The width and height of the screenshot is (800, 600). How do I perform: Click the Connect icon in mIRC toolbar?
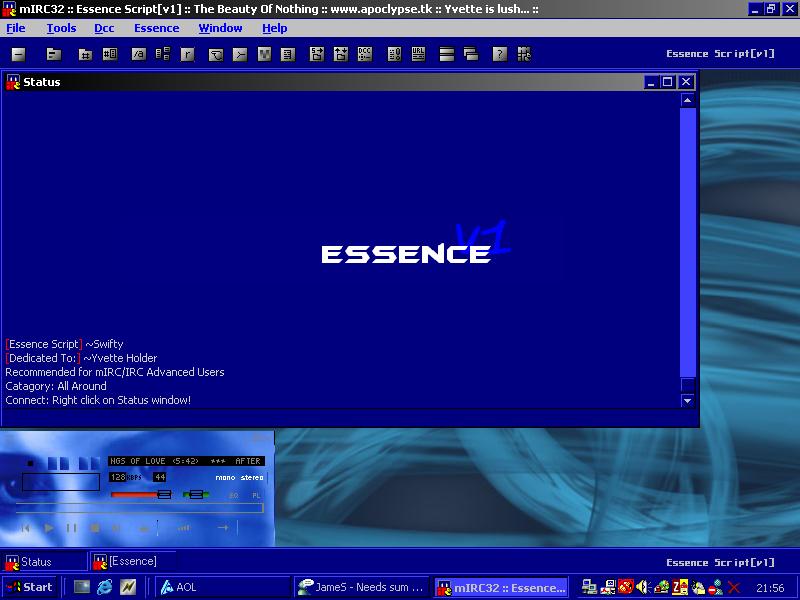pyautogui.click(x=19, y=54)
